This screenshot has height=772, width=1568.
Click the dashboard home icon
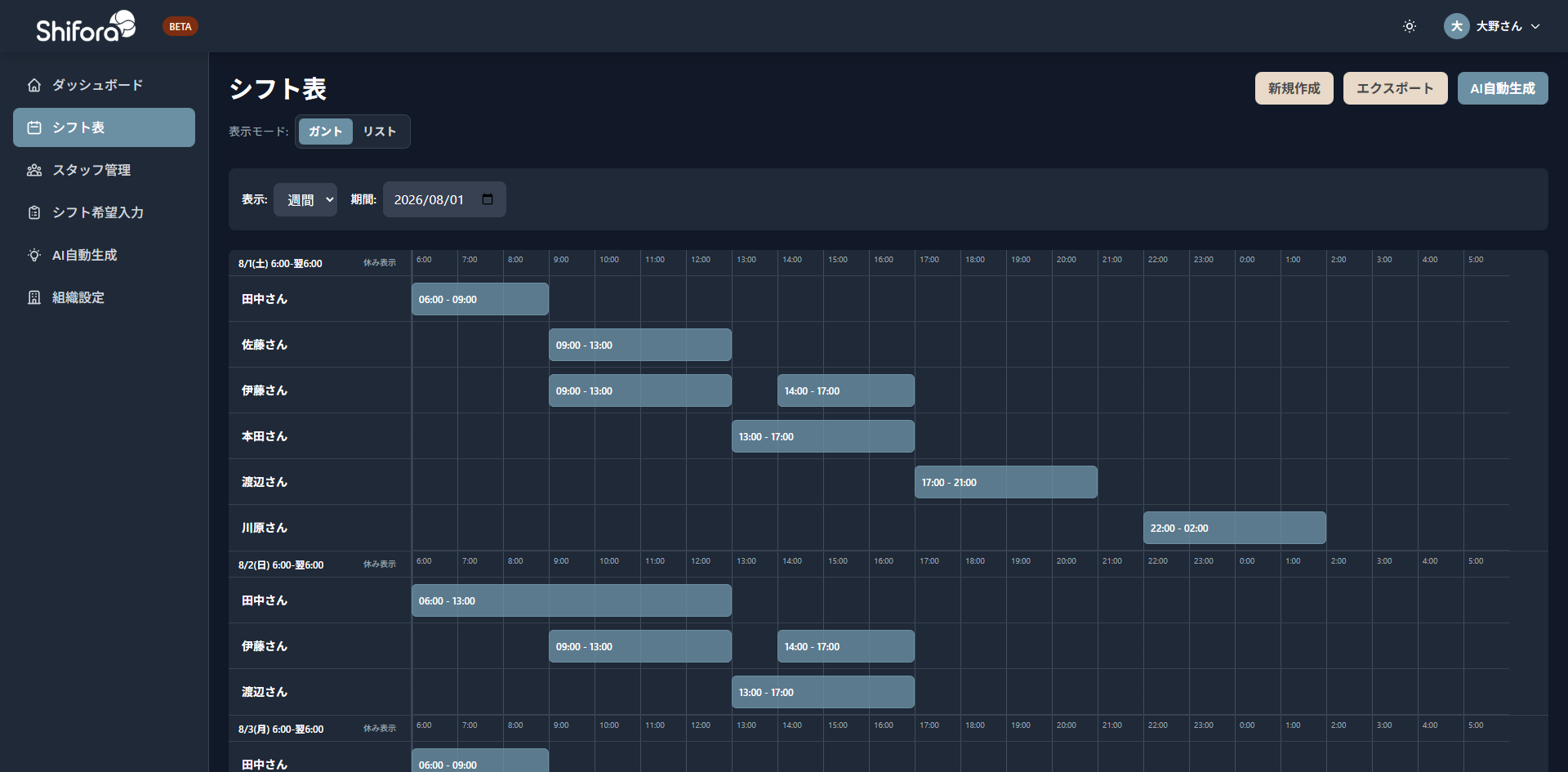34,85
